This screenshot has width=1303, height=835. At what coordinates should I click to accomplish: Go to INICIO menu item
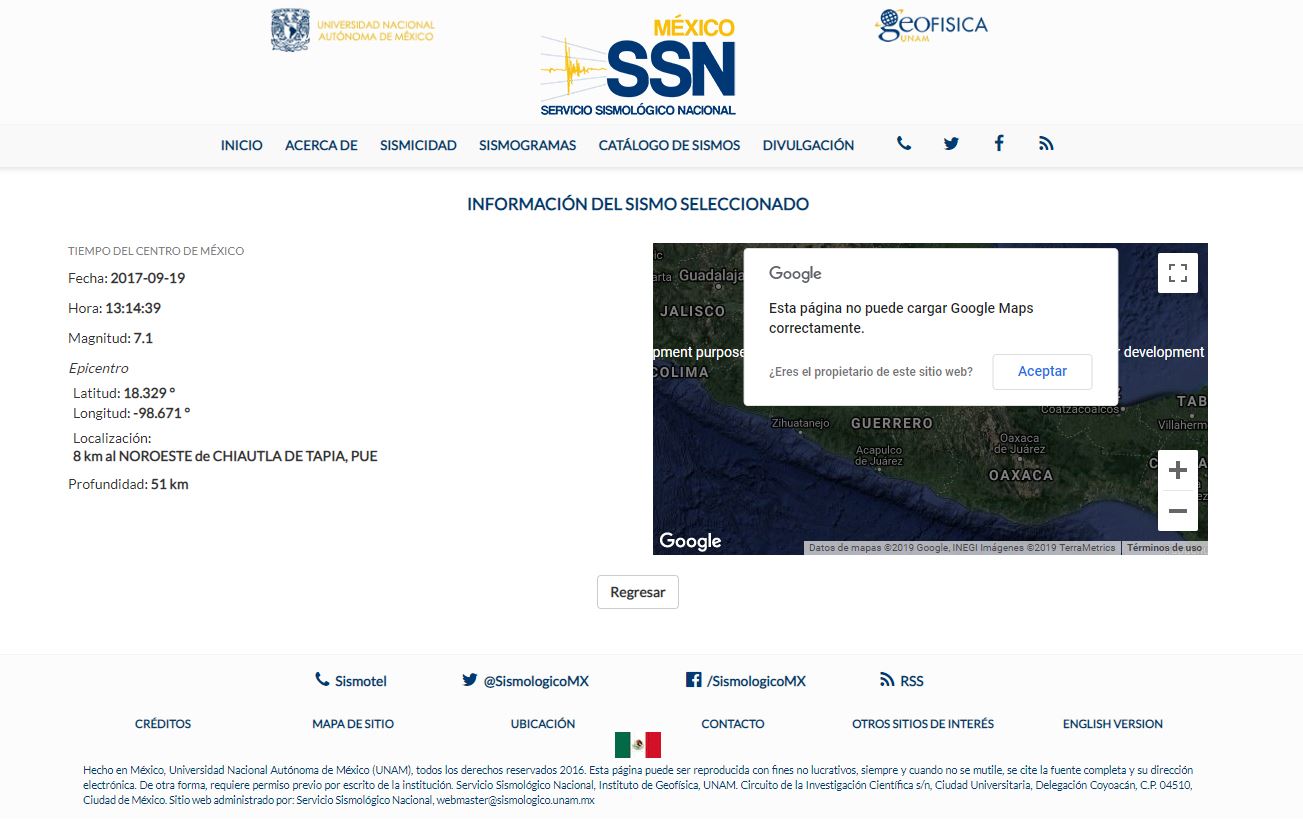(x=242, y=145)
